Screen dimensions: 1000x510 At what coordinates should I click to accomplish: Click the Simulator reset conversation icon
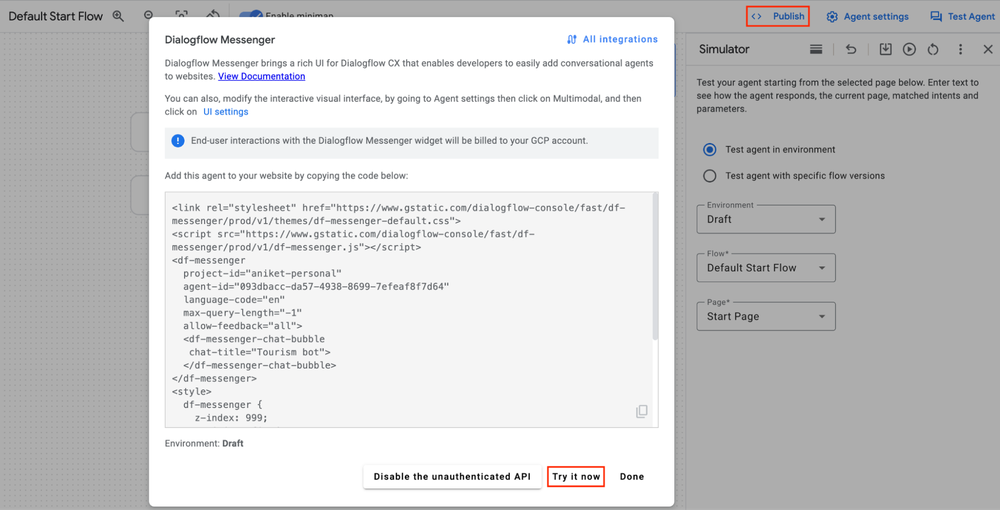(933, 49)
